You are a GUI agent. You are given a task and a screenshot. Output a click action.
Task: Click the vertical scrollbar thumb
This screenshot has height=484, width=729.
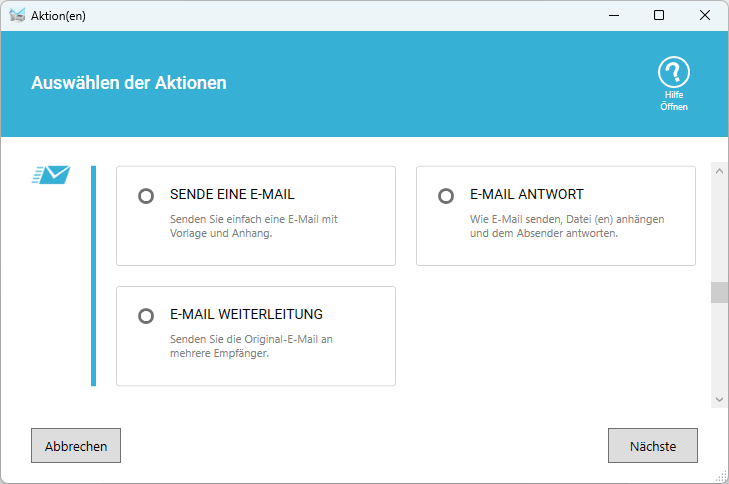718,292
